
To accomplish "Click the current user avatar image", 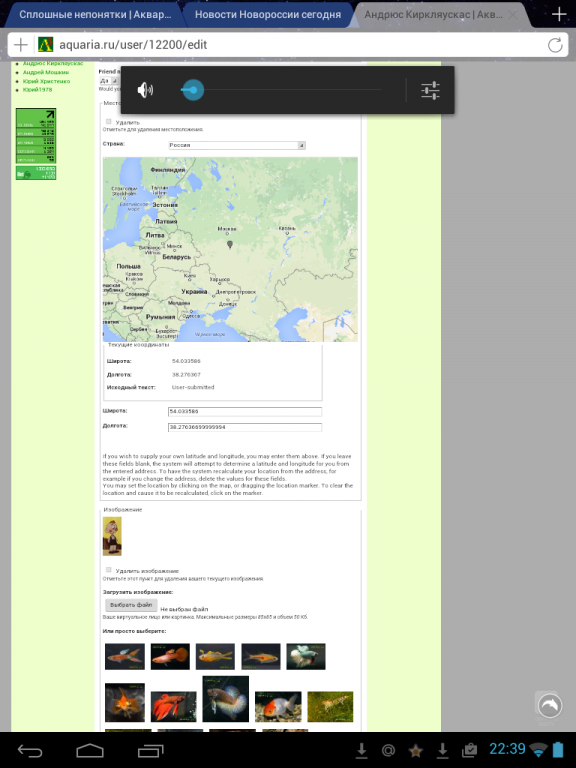I will 112,536.
